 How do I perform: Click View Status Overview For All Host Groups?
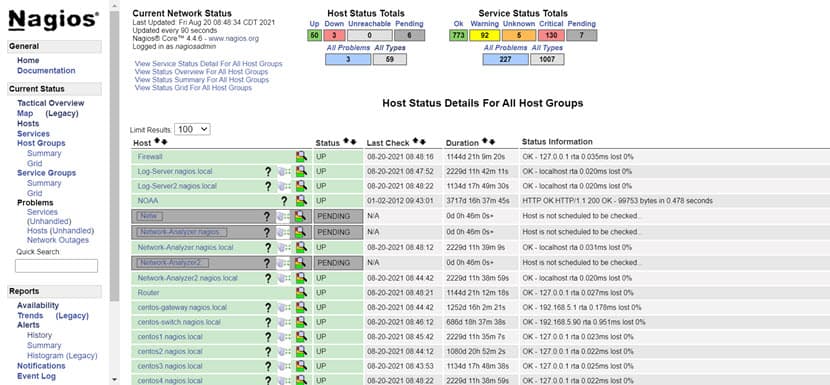point(201,71)
